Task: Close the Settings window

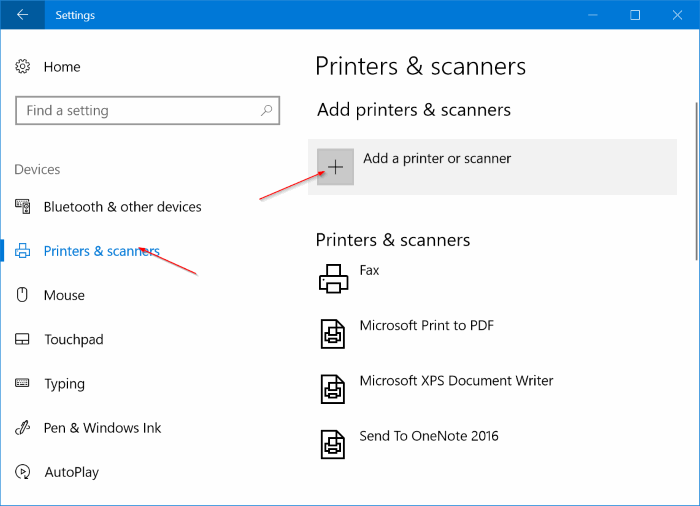Action: 677,15
